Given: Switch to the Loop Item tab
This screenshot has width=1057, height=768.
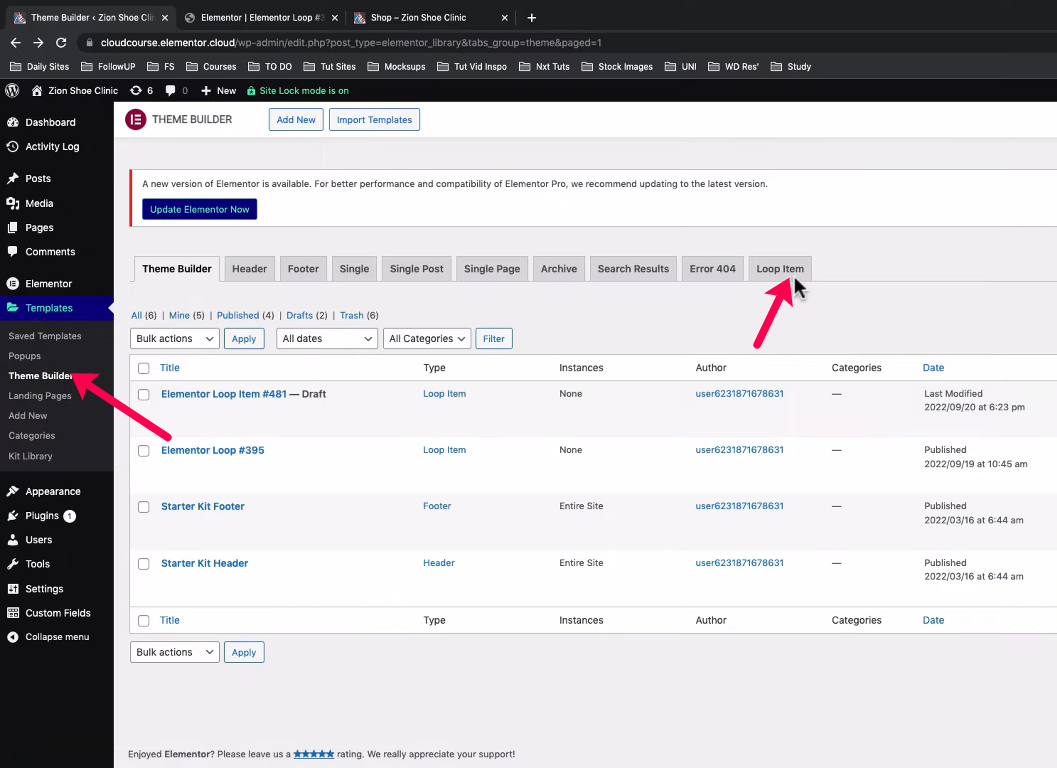Looking at the screenshot, I should (779, 269).
